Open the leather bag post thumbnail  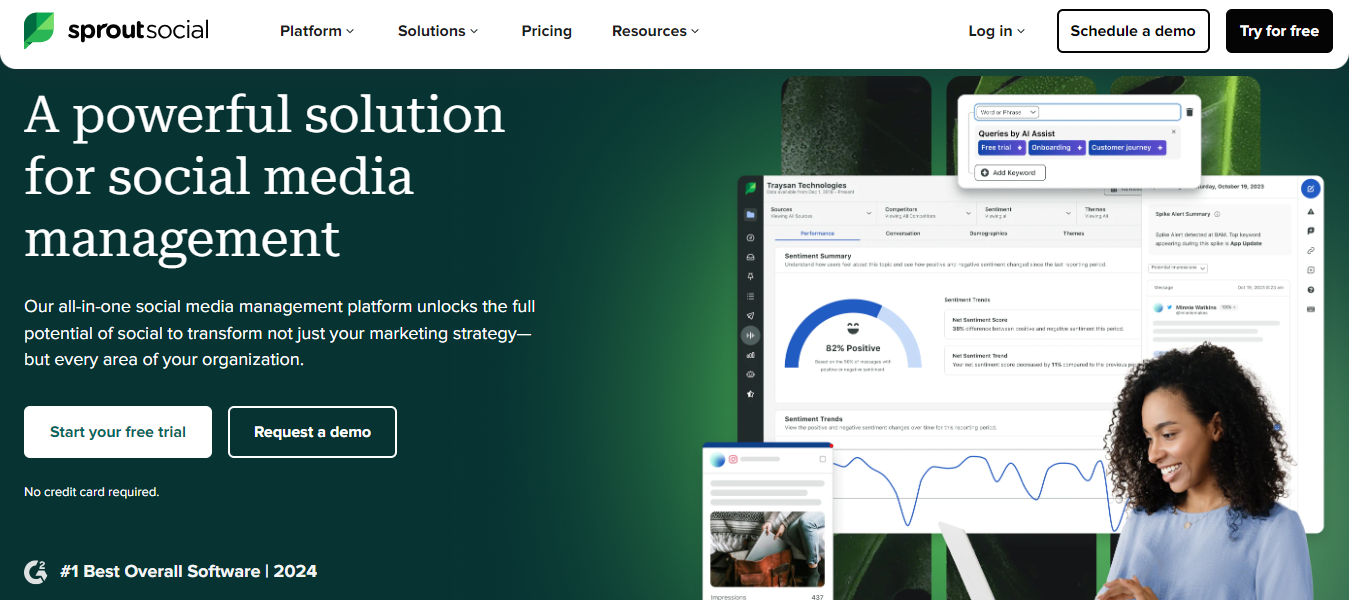click(x=767, y=549)
